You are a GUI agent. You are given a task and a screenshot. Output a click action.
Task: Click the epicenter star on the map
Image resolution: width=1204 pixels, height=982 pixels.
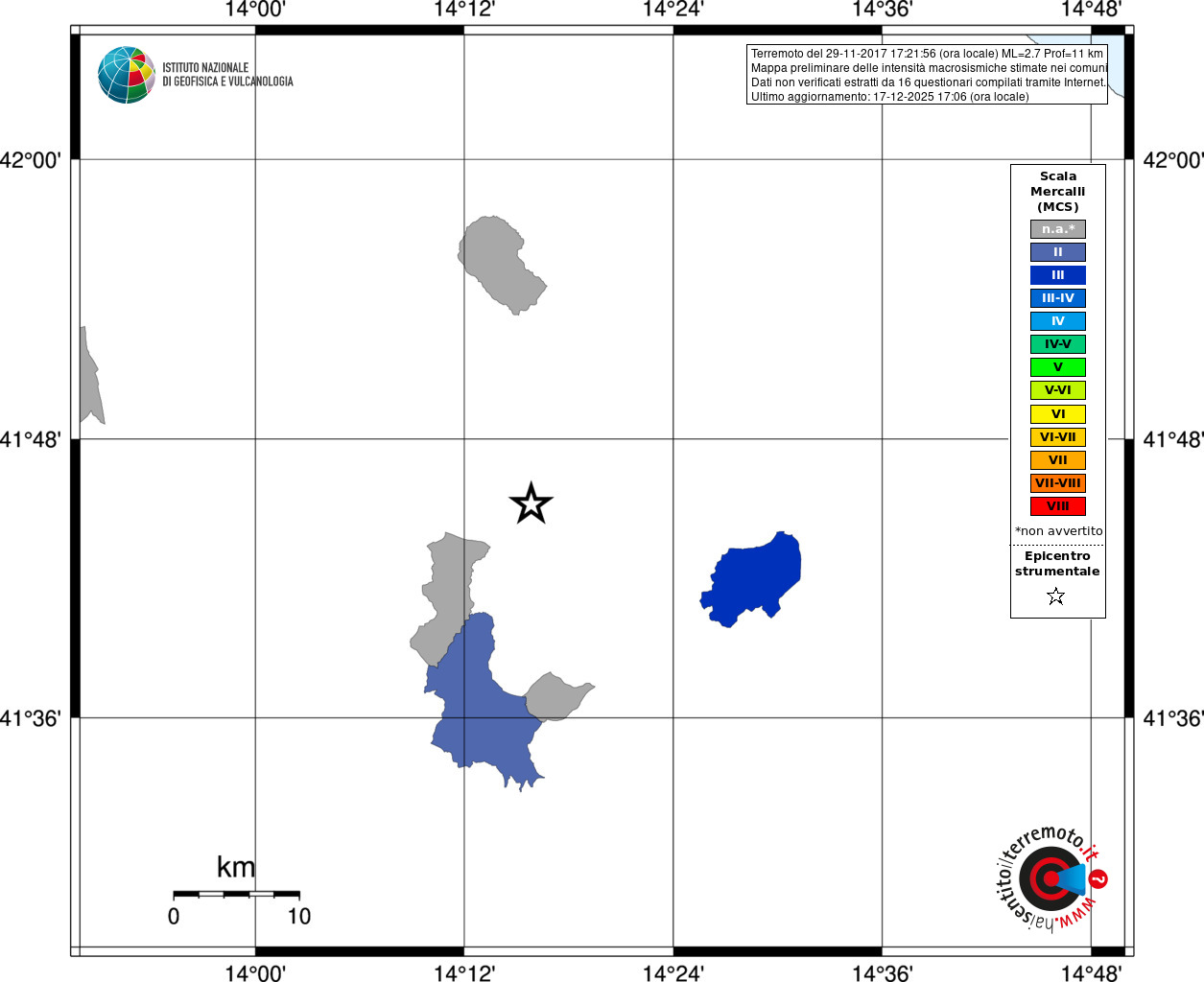(x=531, y=503)
